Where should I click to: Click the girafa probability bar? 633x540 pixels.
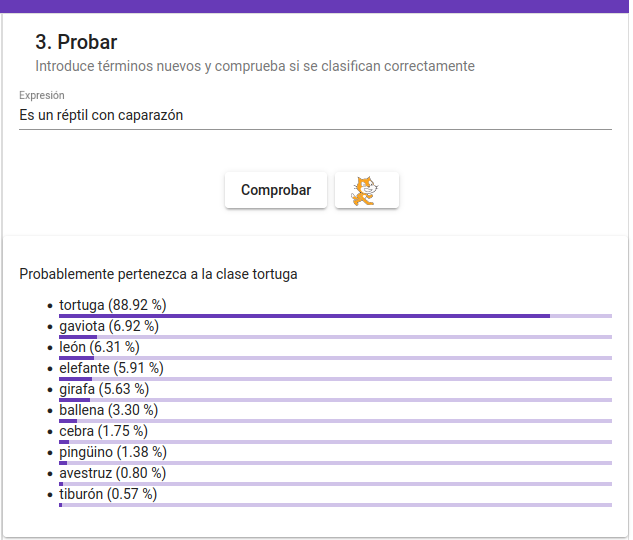(335, 400)
